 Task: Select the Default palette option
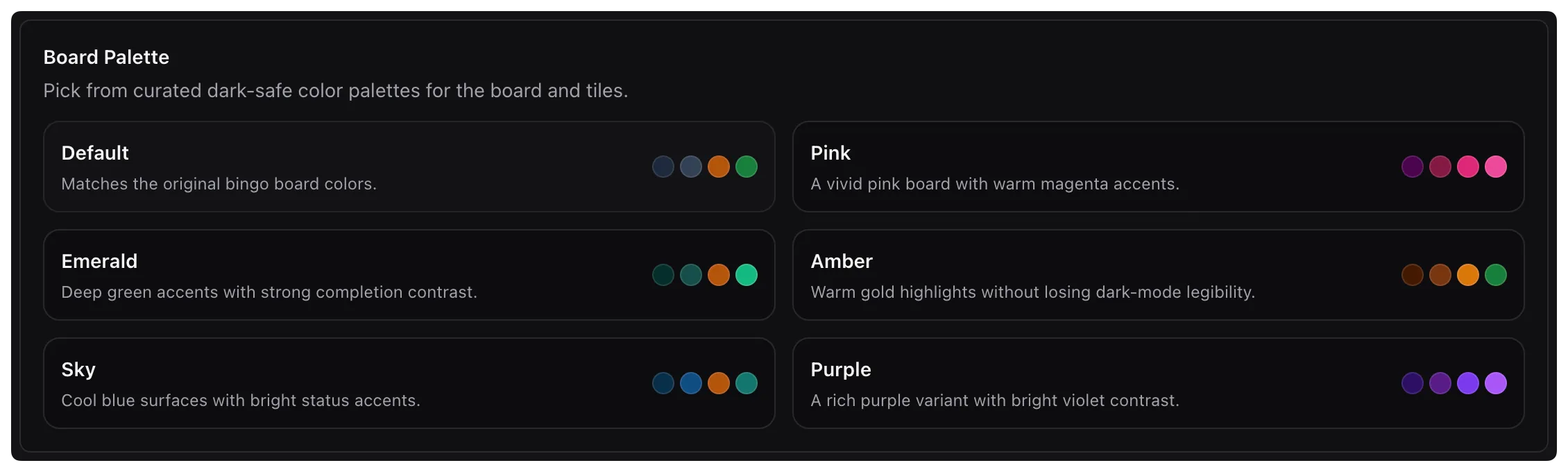click(x=278, y=167)
